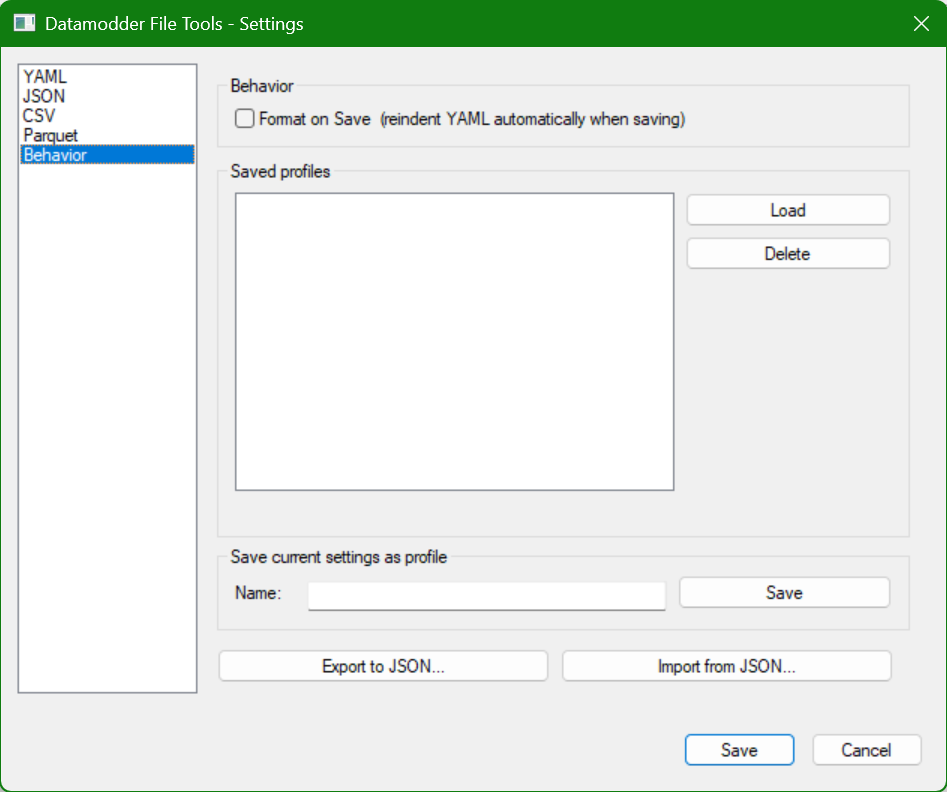
Task: Enable the Format on Save checkbox
Action: [244, 118]
